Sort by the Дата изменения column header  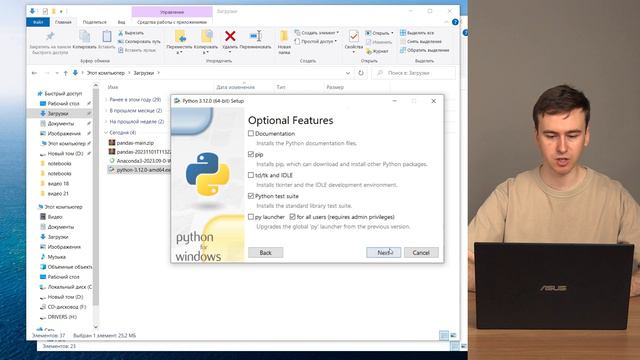(236, 87)
